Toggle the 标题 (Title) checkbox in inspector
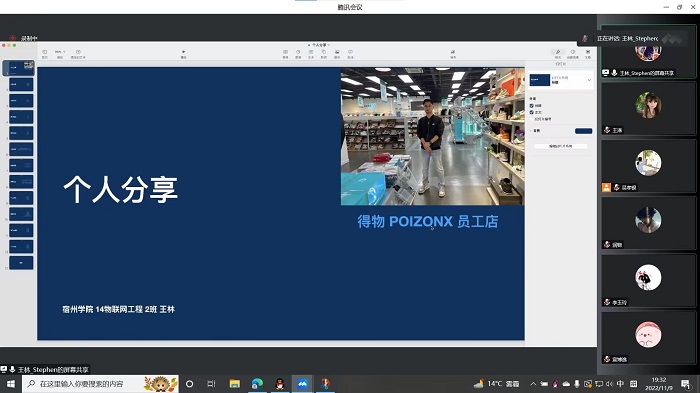 click(x=532, y=106)
